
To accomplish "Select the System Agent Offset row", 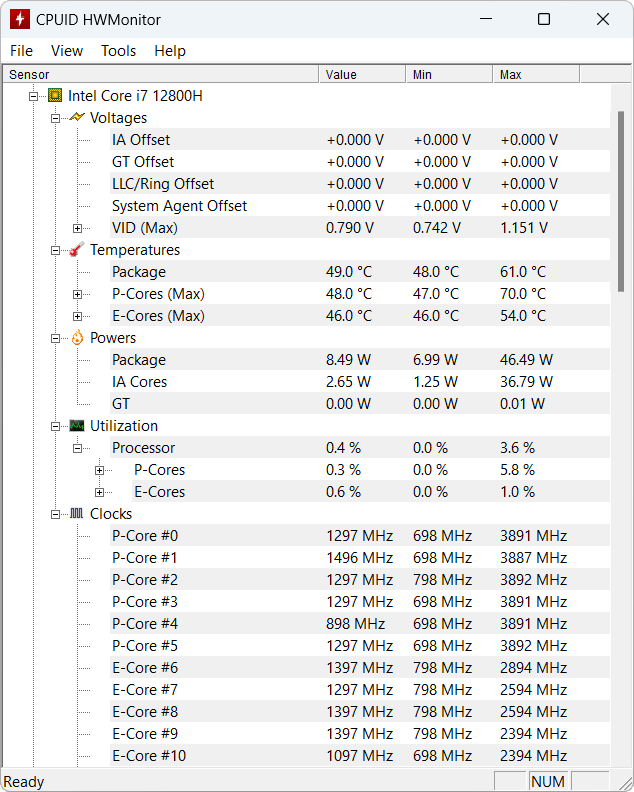I will pos(360,206).
